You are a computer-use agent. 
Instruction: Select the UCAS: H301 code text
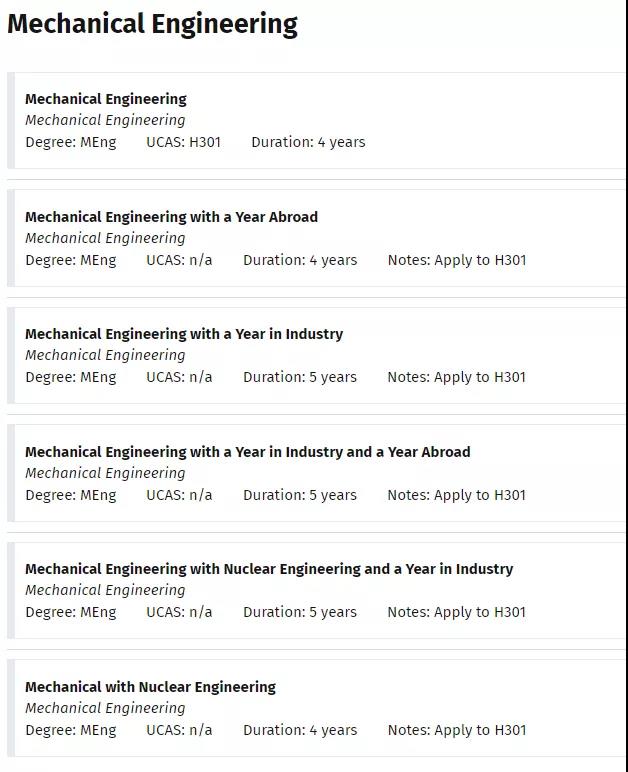(184, 142)
